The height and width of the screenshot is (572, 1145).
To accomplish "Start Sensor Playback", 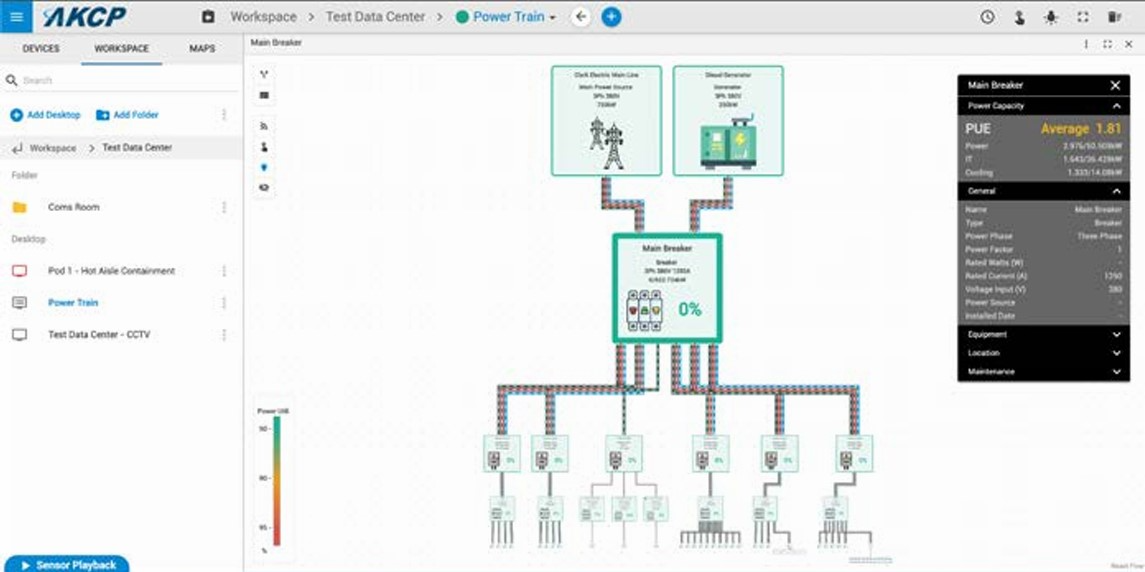I will click(x=67, y=565).
